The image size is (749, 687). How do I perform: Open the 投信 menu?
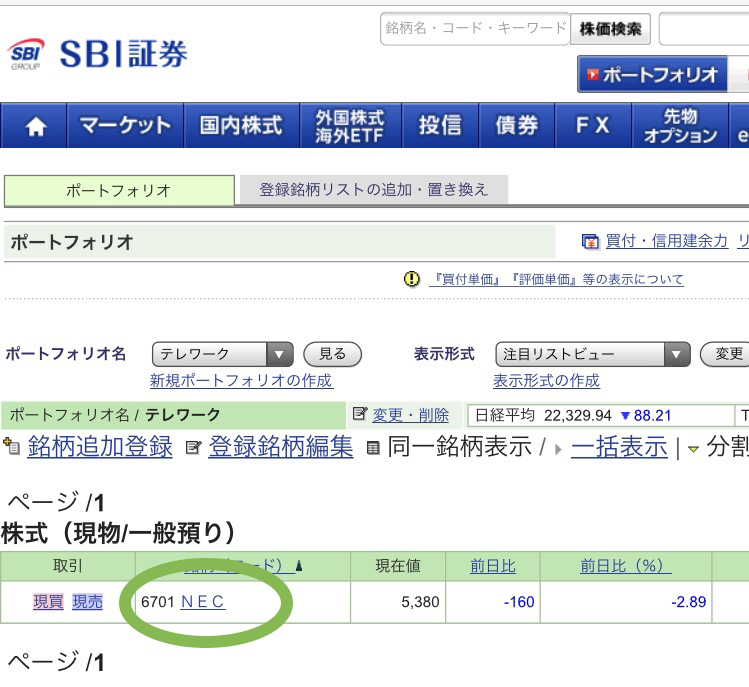[x=440, y=126]
